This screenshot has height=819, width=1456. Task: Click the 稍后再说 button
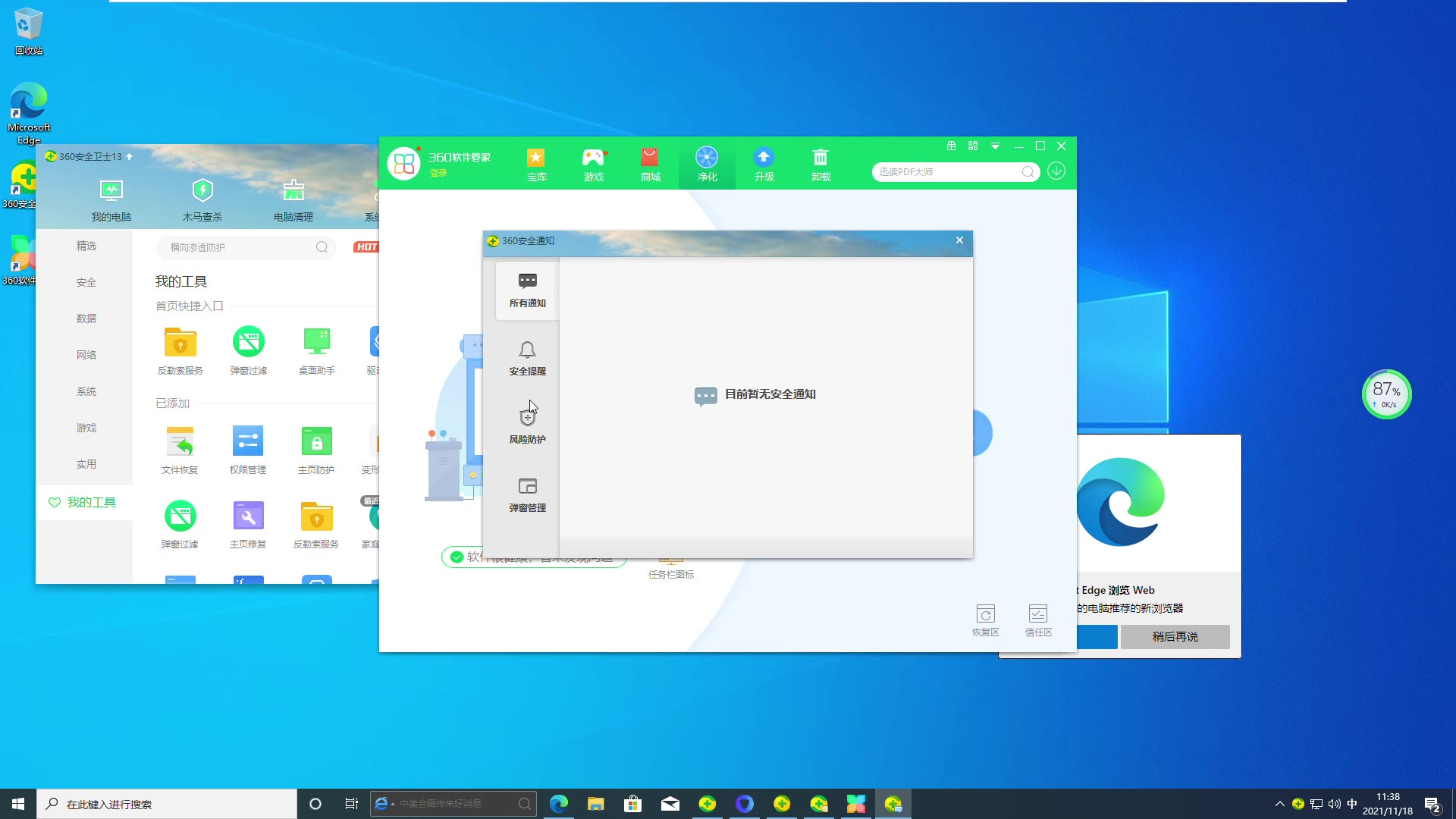(1175, 636)
